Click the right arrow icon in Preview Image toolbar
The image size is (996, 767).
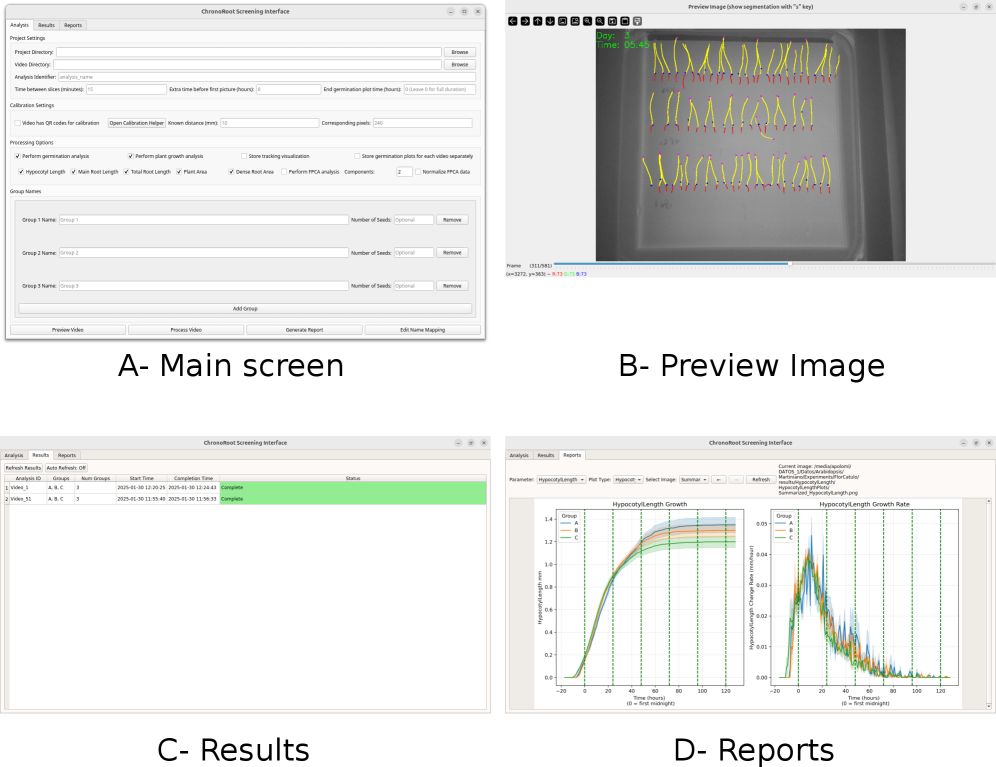pos(525,21)
